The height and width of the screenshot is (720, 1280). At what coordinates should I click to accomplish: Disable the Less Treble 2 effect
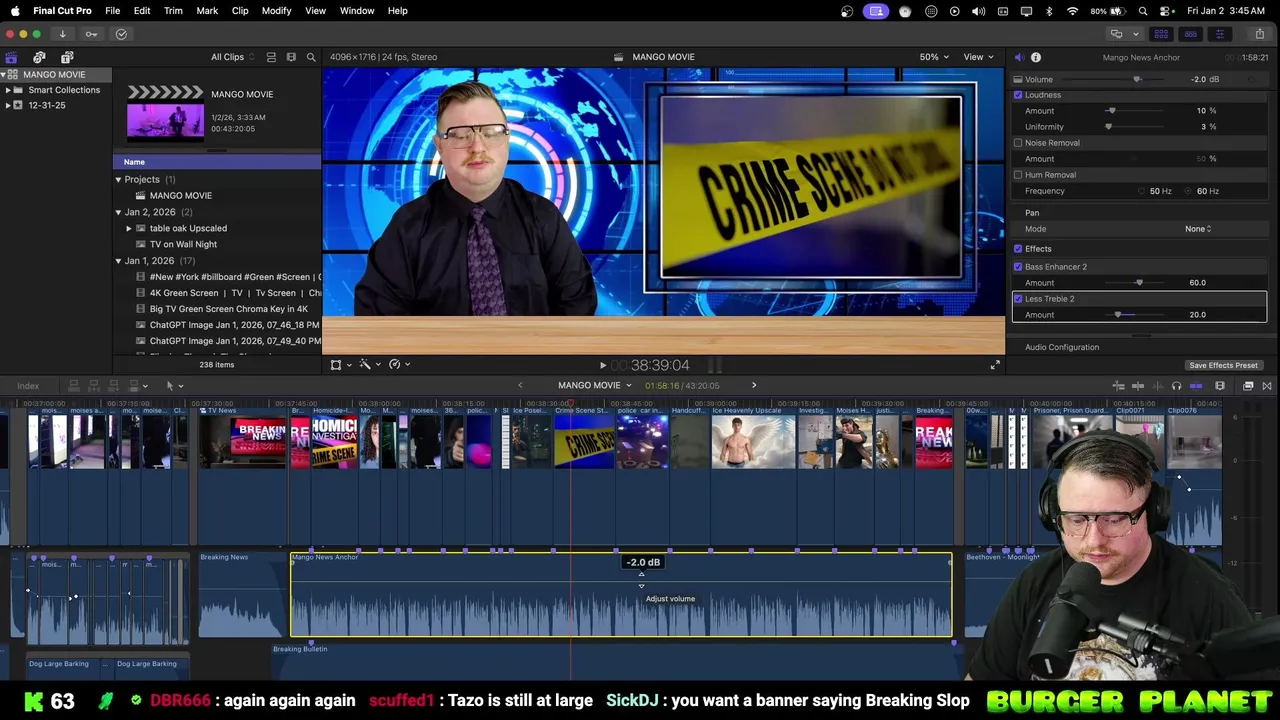(x=1018, y=299)
